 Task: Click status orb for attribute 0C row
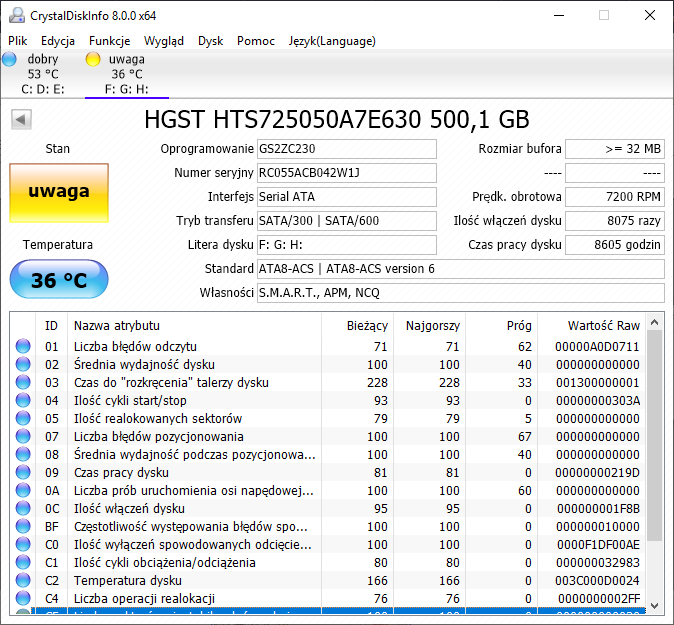[x=23, y=509]
